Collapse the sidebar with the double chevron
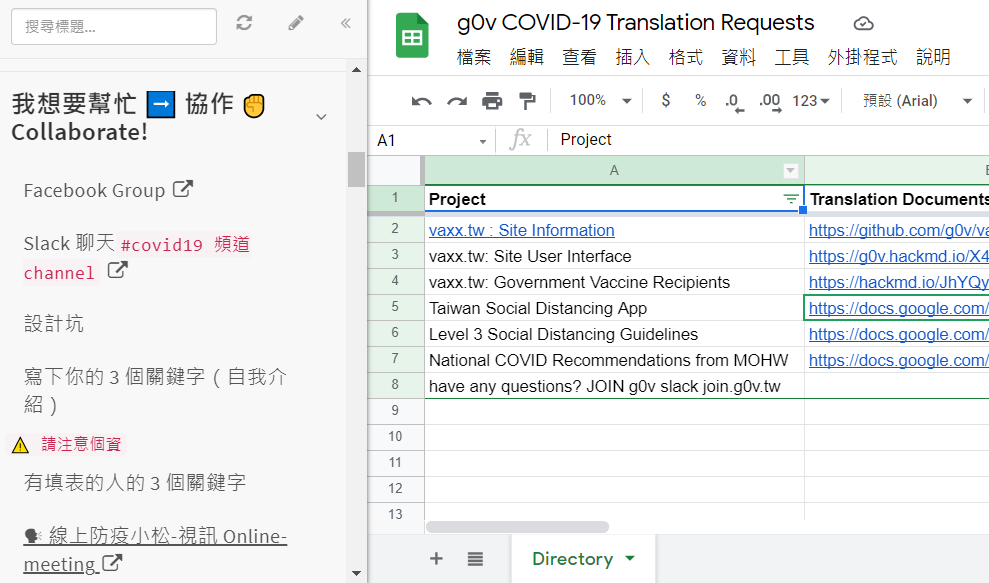Screen dimensions: 989x583 coord(345,23)
